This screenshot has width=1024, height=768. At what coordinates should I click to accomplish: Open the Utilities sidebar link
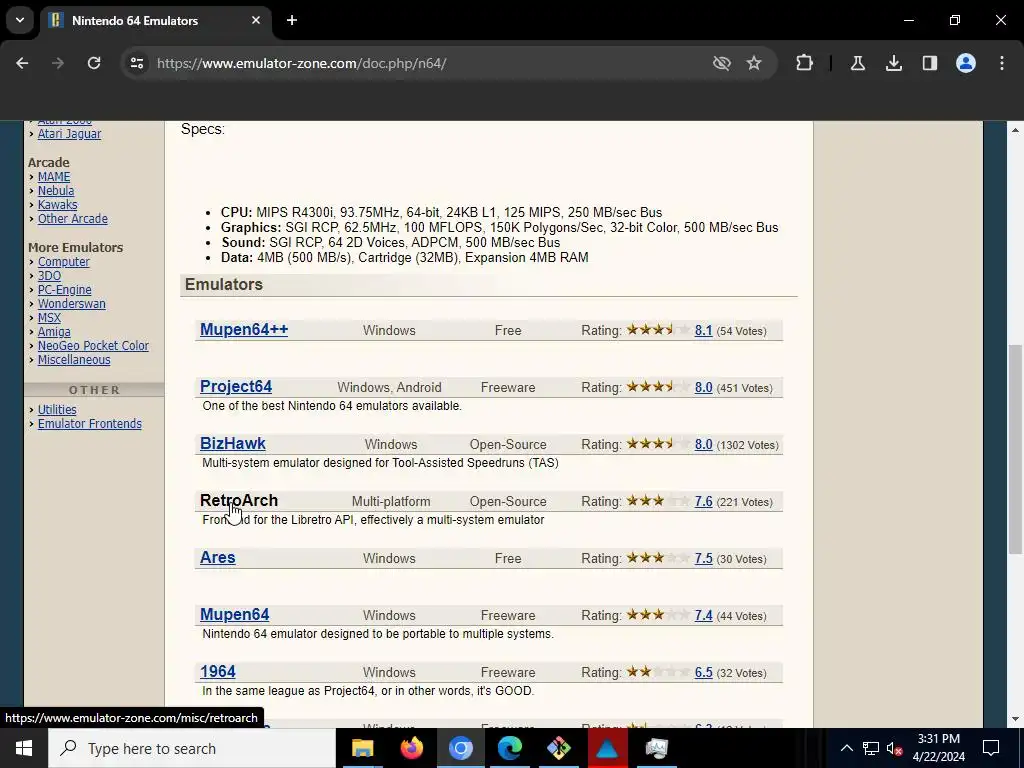coord(57,409)
